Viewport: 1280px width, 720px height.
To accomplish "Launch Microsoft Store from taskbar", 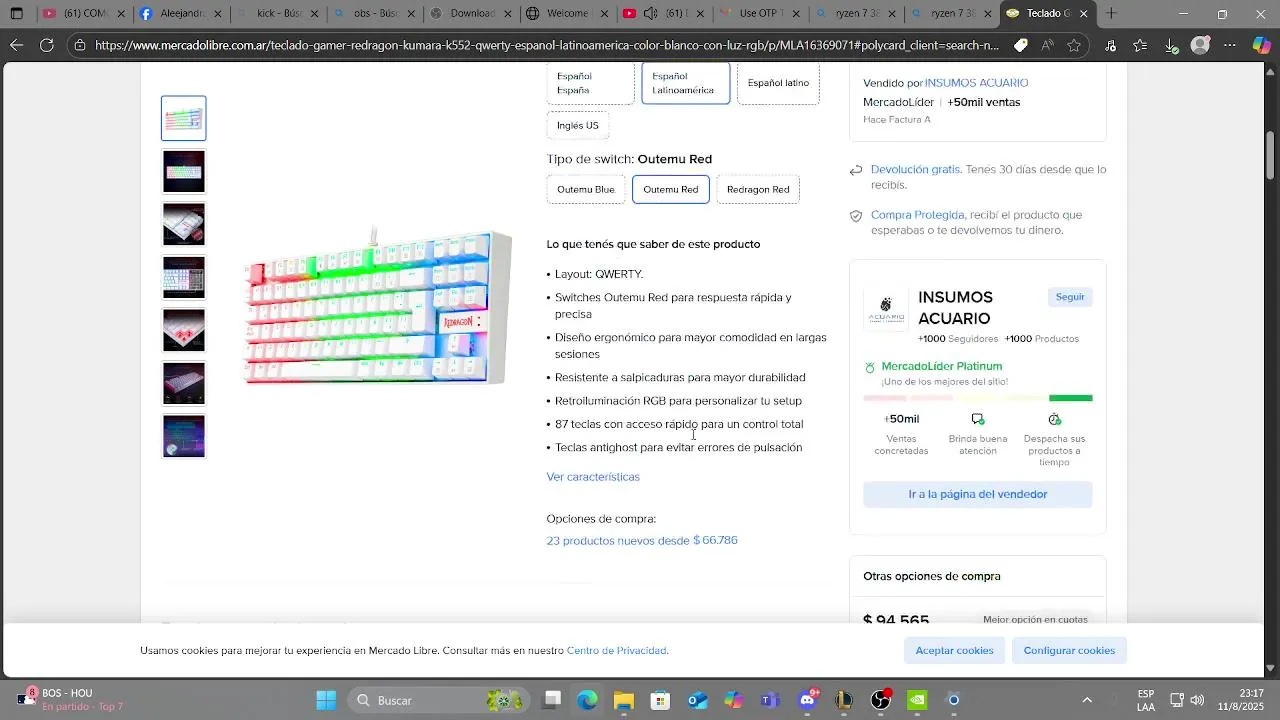I will click(660, 700).
